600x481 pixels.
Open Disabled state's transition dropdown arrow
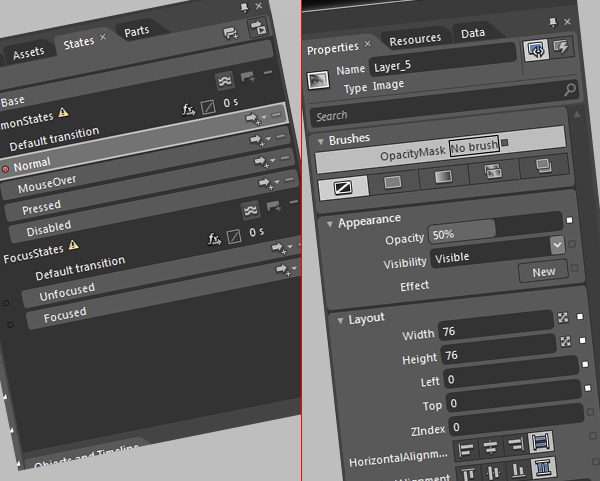(x=277, y=182)
